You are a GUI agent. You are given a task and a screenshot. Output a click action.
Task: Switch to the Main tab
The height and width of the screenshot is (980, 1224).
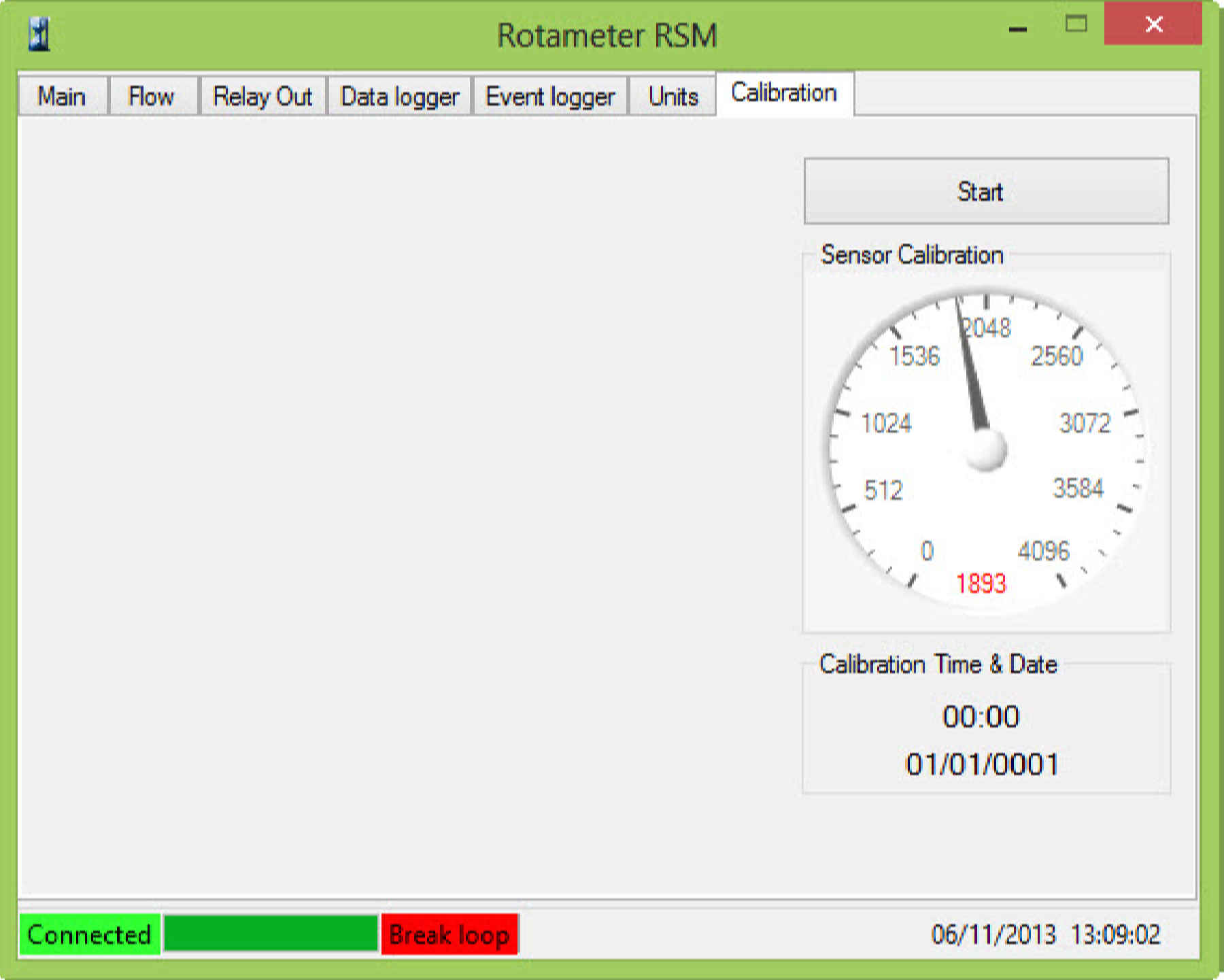pos(62,97)
